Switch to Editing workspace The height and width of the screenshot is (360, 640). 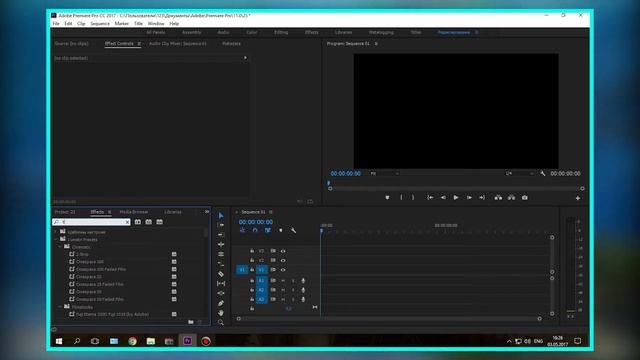tap(281, 33)
